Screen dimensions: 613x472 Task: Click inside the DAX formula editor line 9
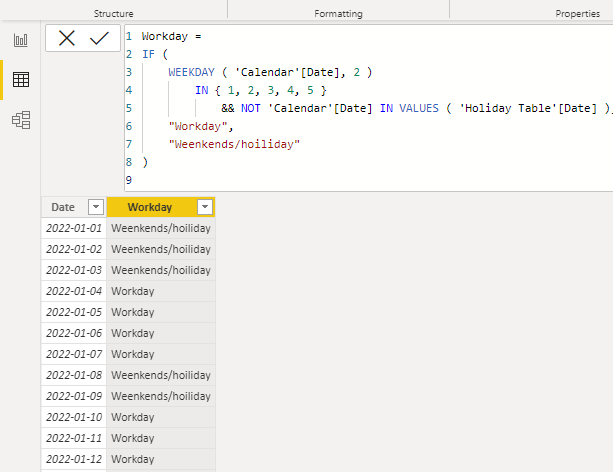pyautogui.click(x=367, y=180)
